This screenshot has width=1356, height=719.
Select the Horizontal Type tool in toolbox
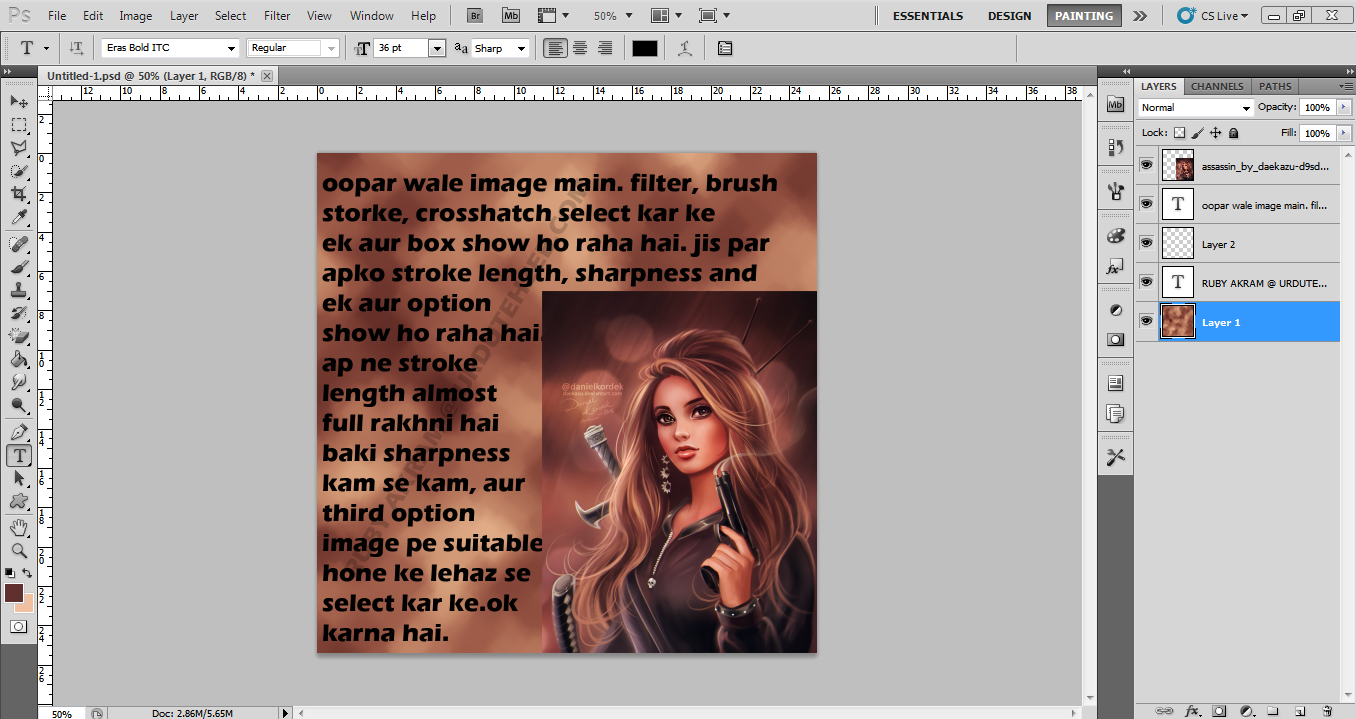[x=19, y=455]
